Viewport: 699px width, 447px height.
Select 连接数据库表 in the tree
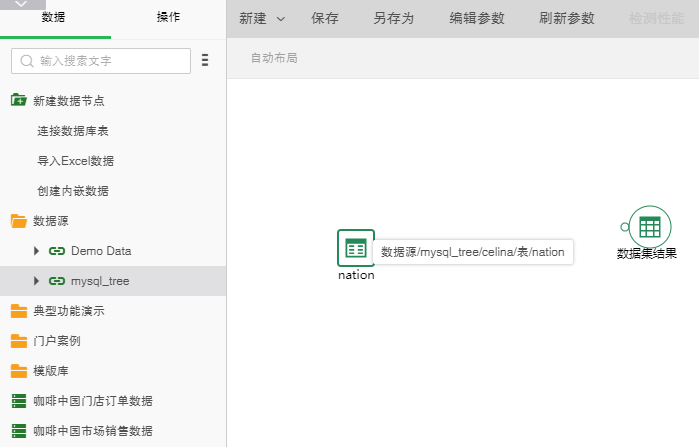pyautogui.click(x=73, y=130)
